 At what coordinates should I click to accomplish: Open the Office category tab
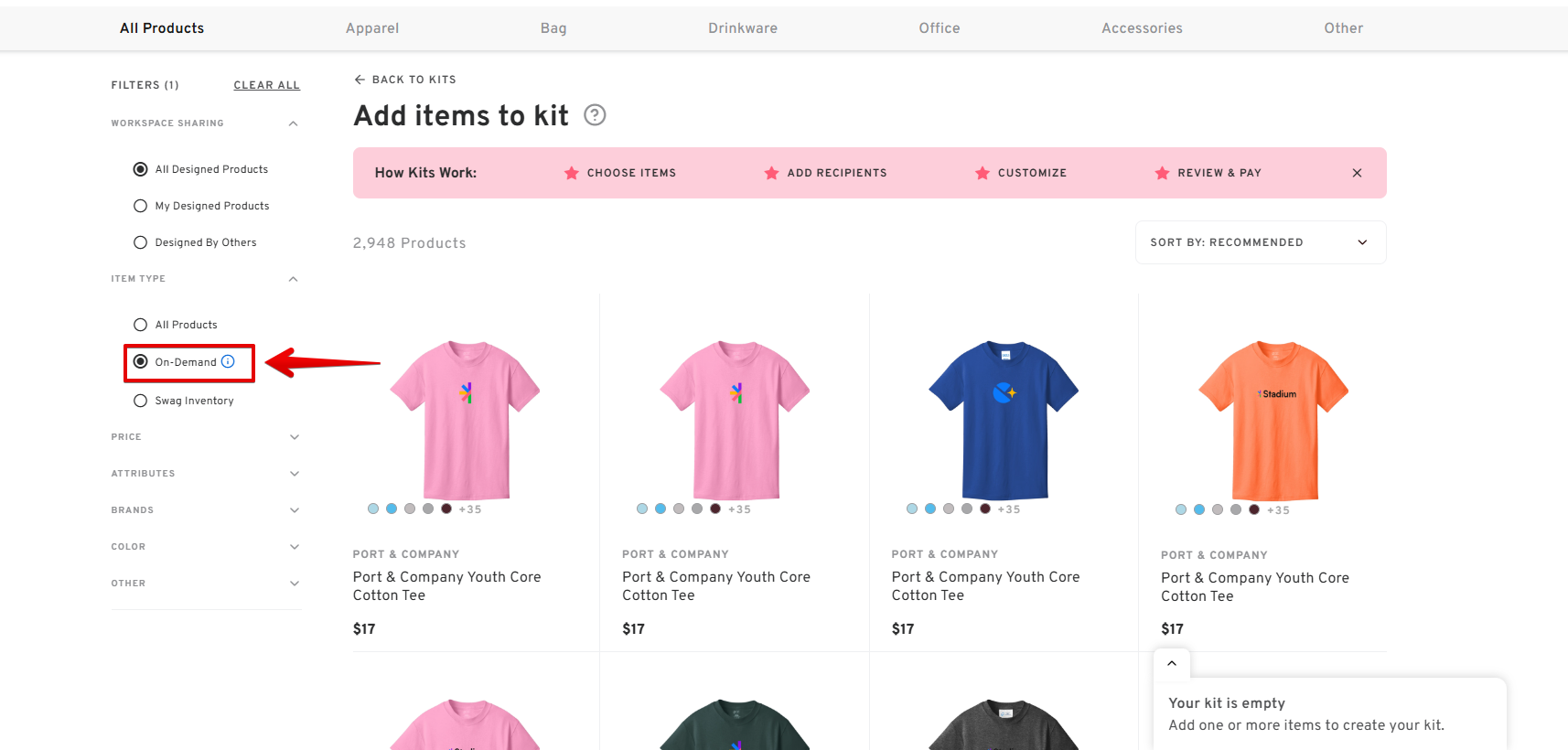(x=940, y=28)
